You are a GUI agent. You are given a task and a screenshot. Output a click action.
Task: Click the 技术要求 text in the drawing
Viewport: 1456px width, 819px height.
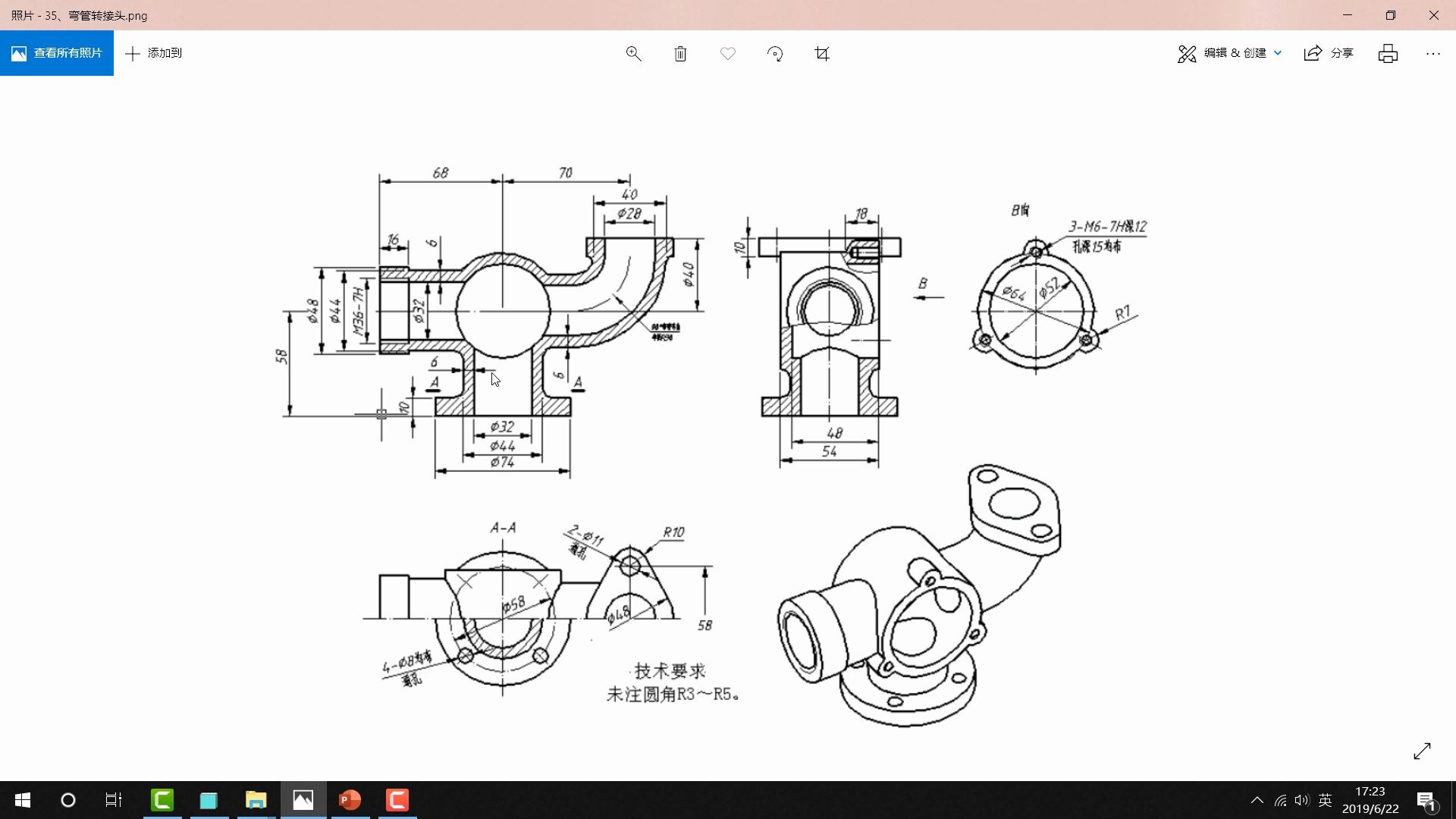pyautogui.click(x=670, y=671)
